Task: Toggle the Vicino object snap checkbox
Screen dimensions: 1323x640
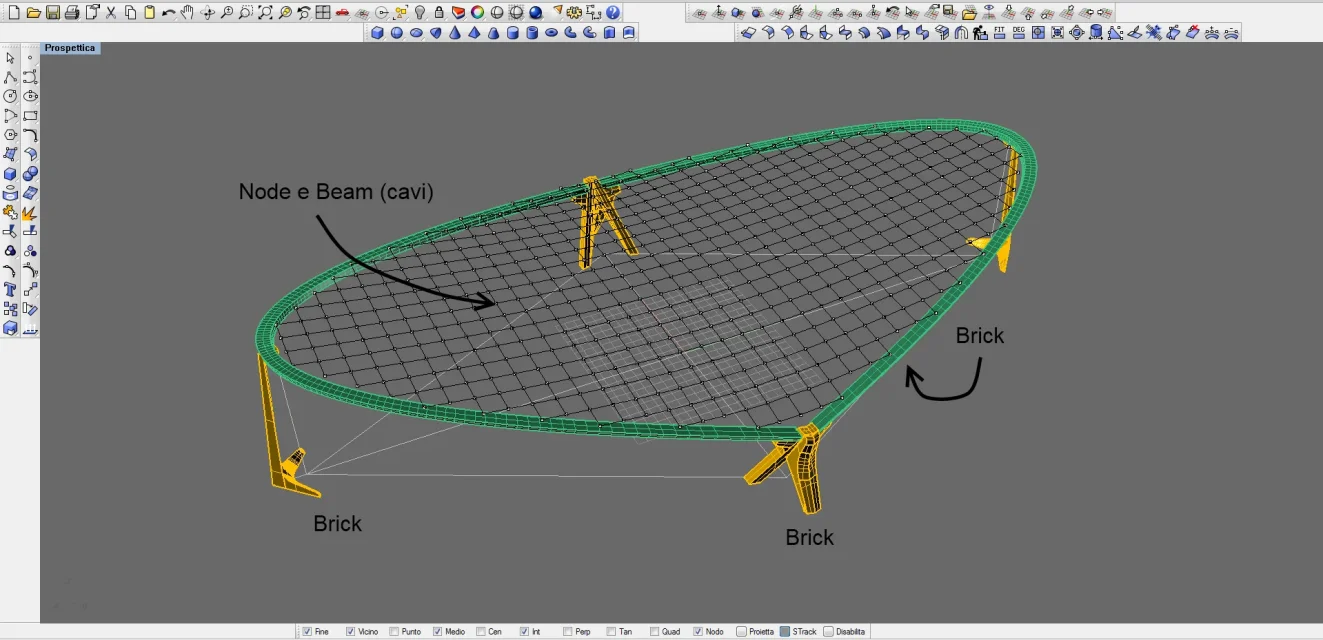Action: [351, 632]
